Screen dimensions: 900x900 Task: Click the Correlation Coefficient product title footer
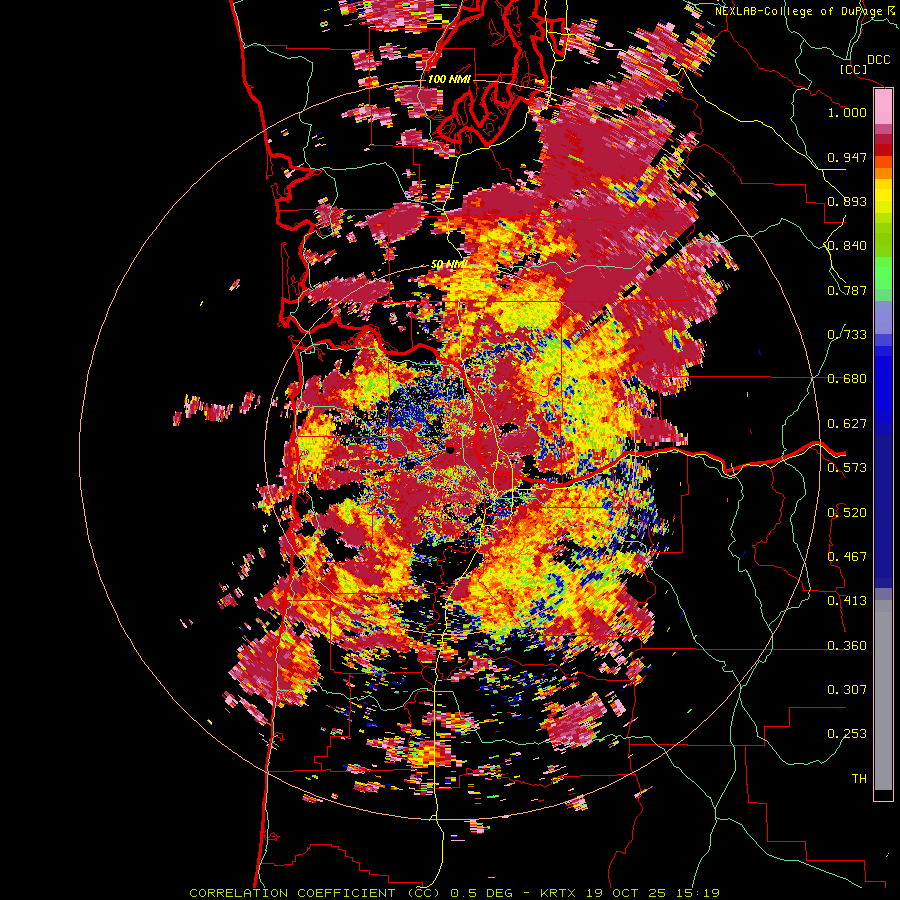pos(455,893)
